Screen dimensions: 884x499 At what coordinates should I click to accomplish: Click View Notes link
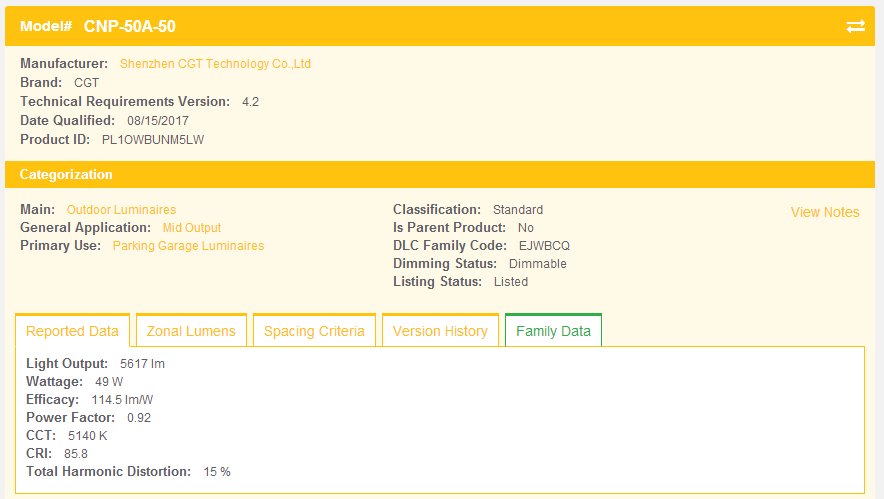[x=825, y=212]
